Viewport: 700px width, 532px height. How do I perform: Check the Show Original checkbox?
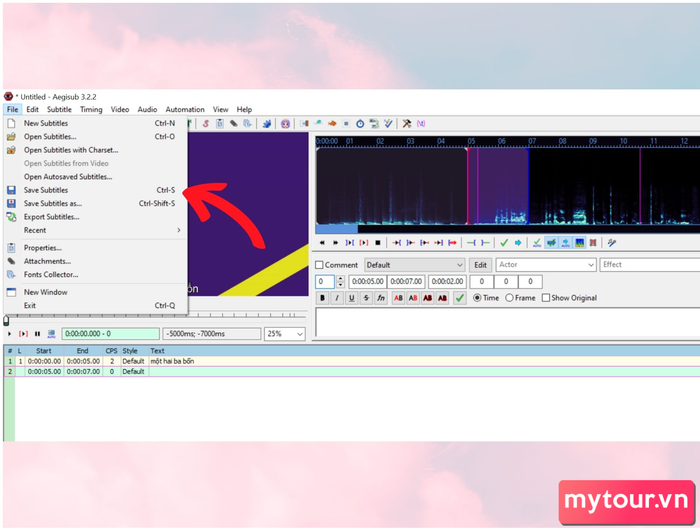pyautogui.click(x=546, y=298)
